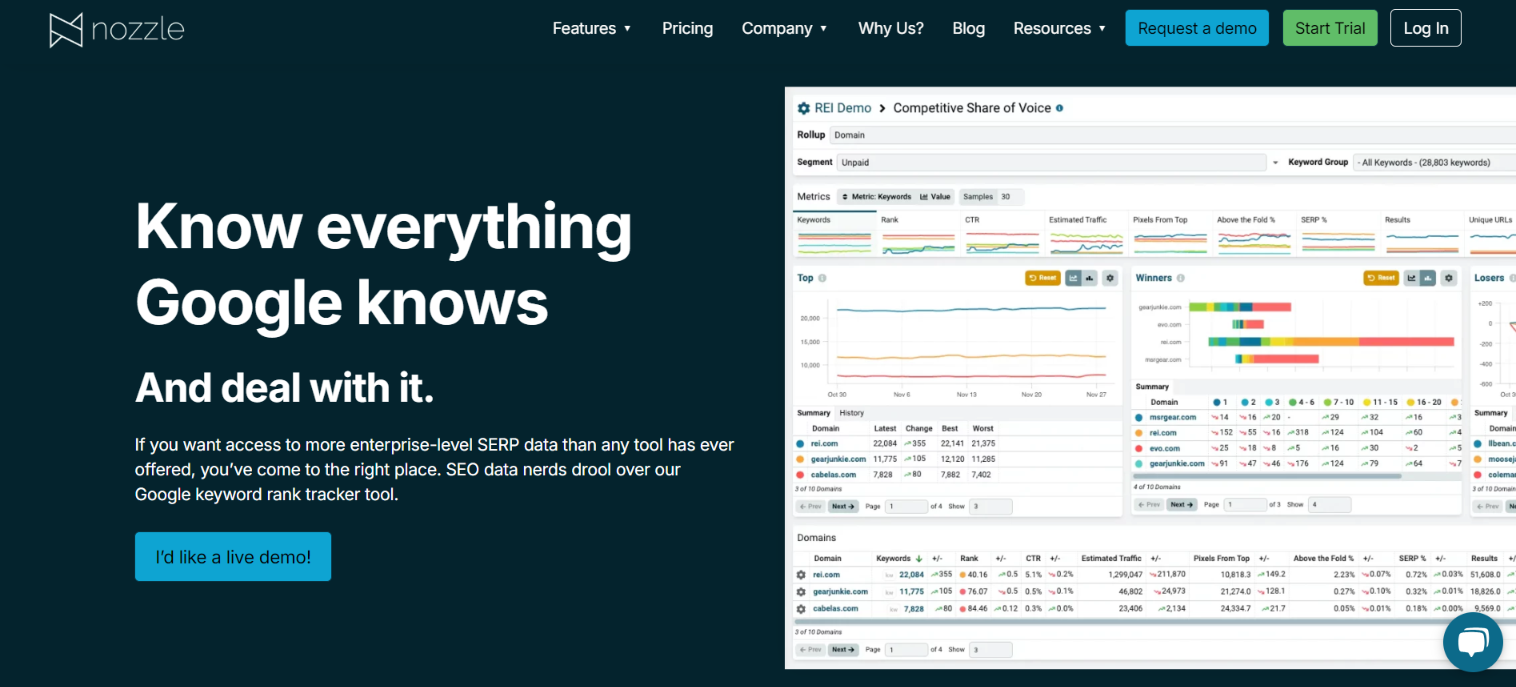Open the Blog page

[x=968, y=28]
